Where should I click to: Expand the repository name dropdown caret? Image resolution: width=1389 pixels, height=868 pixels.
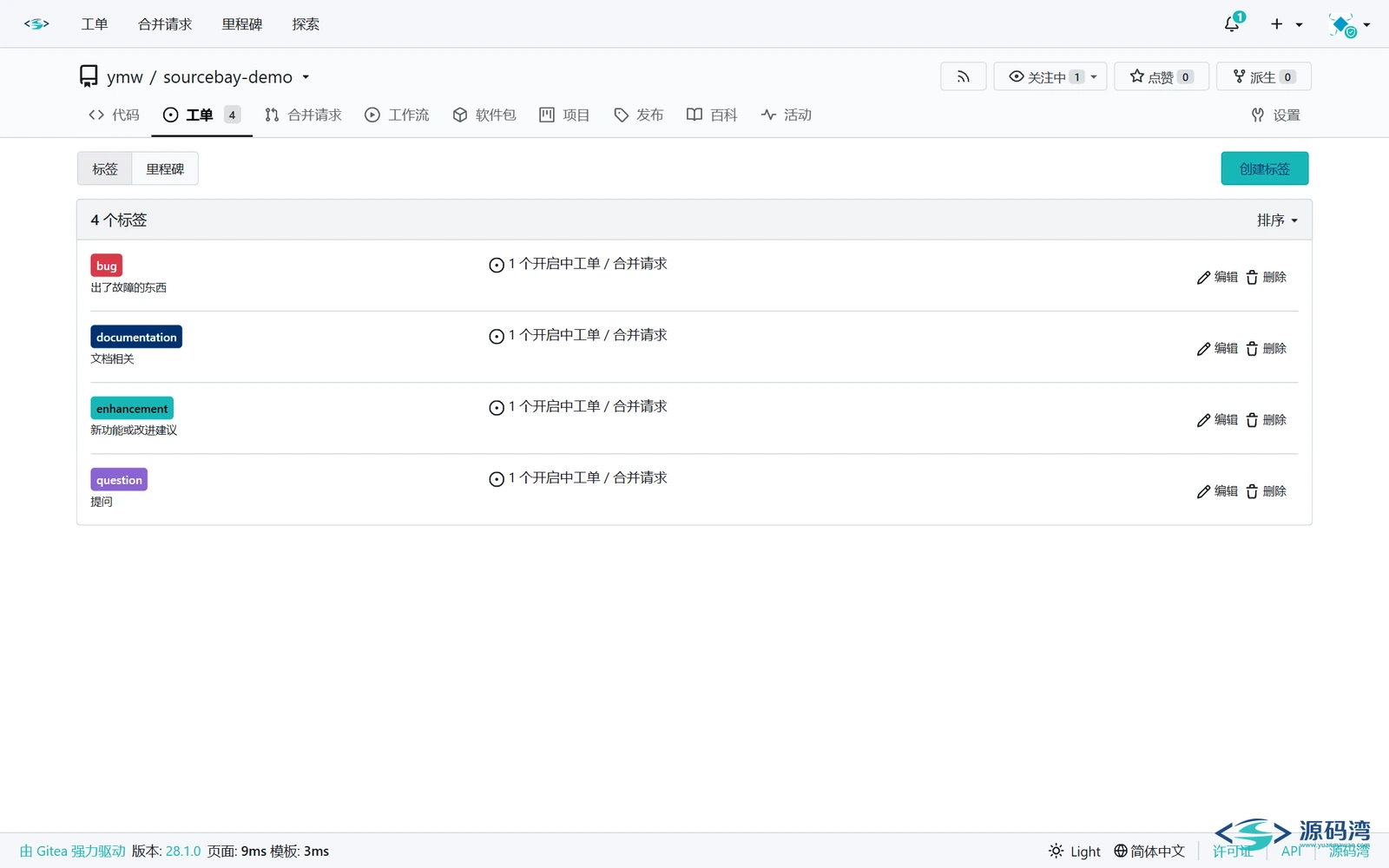click(306, 77)
